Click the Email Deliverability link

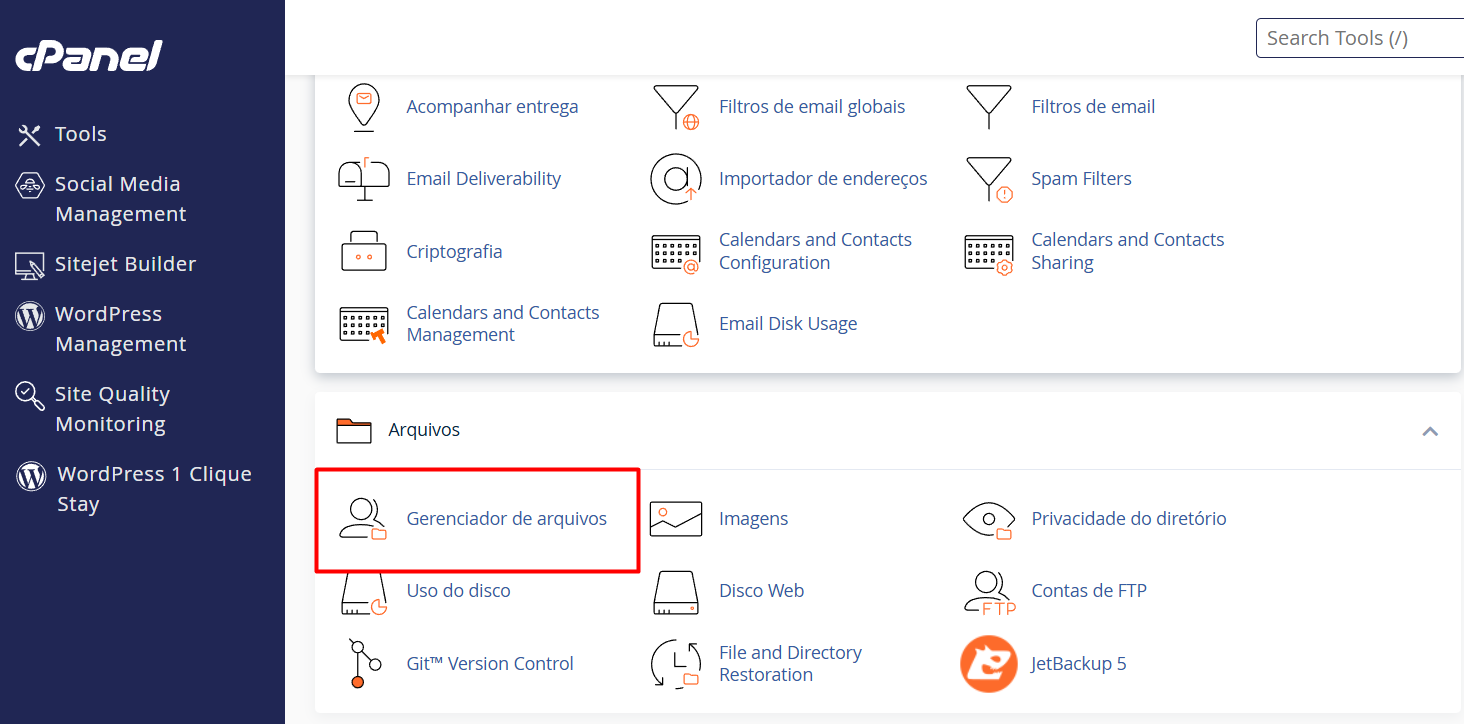click(484, 178)
